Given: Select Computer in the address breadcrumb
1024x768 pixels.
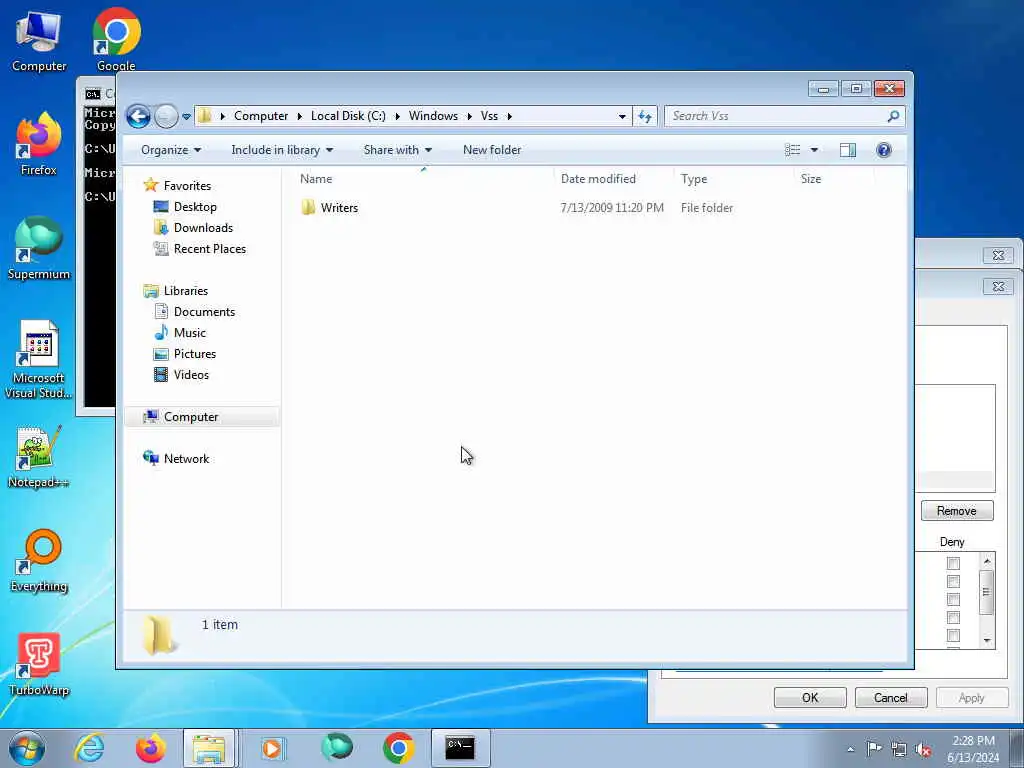Looking at the screenshot, I should pyautogui.click(x=261, y=116).
